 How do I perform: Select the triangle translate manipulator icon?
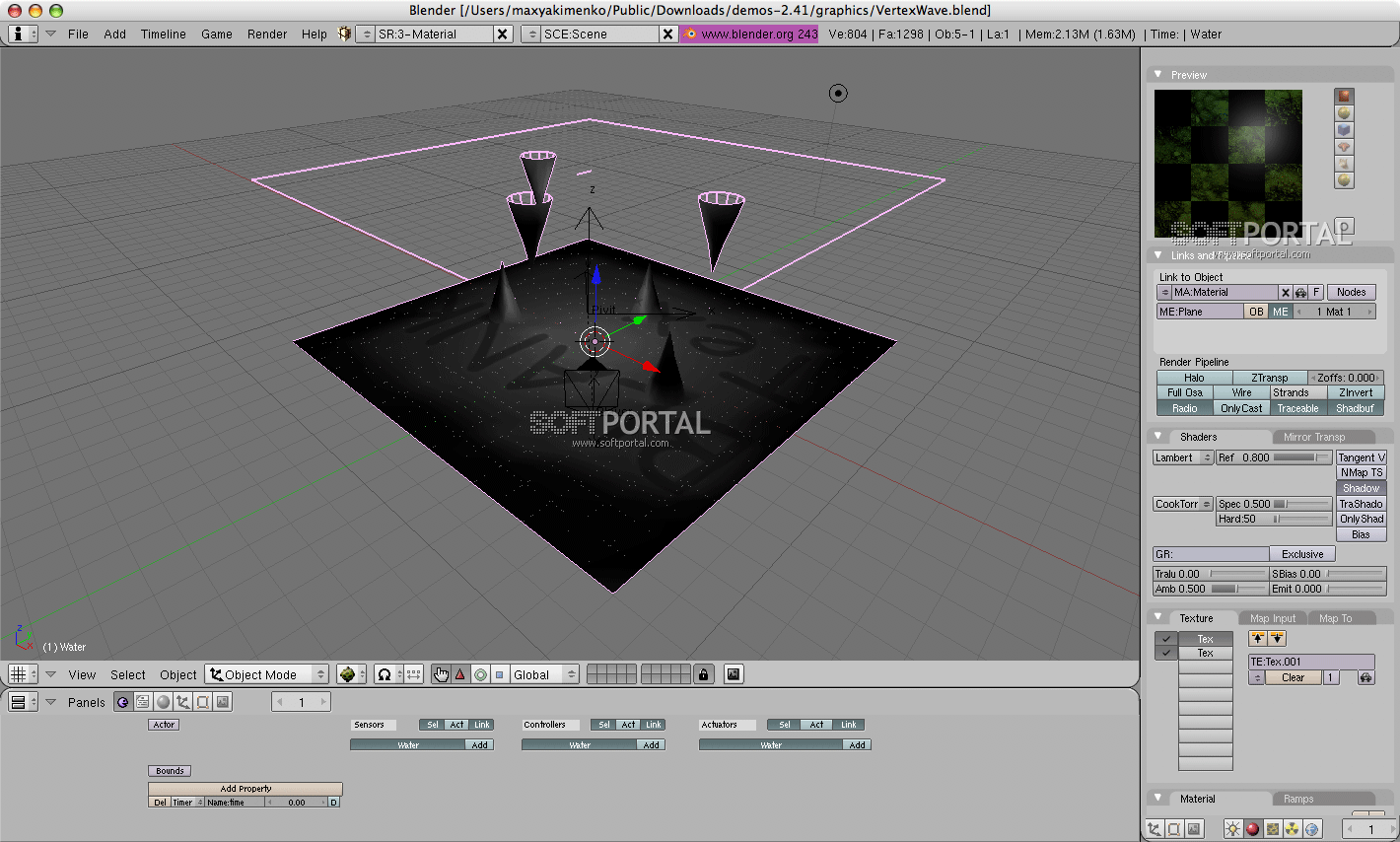click(x=459, y=674)
